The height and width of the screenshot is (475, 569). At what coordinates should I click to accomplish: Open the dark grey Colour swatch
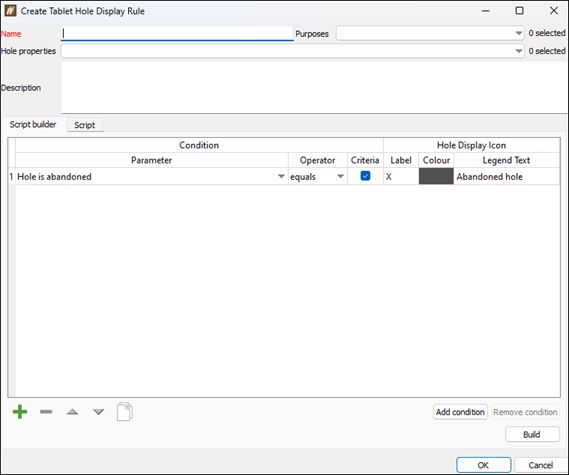(436, 176)
